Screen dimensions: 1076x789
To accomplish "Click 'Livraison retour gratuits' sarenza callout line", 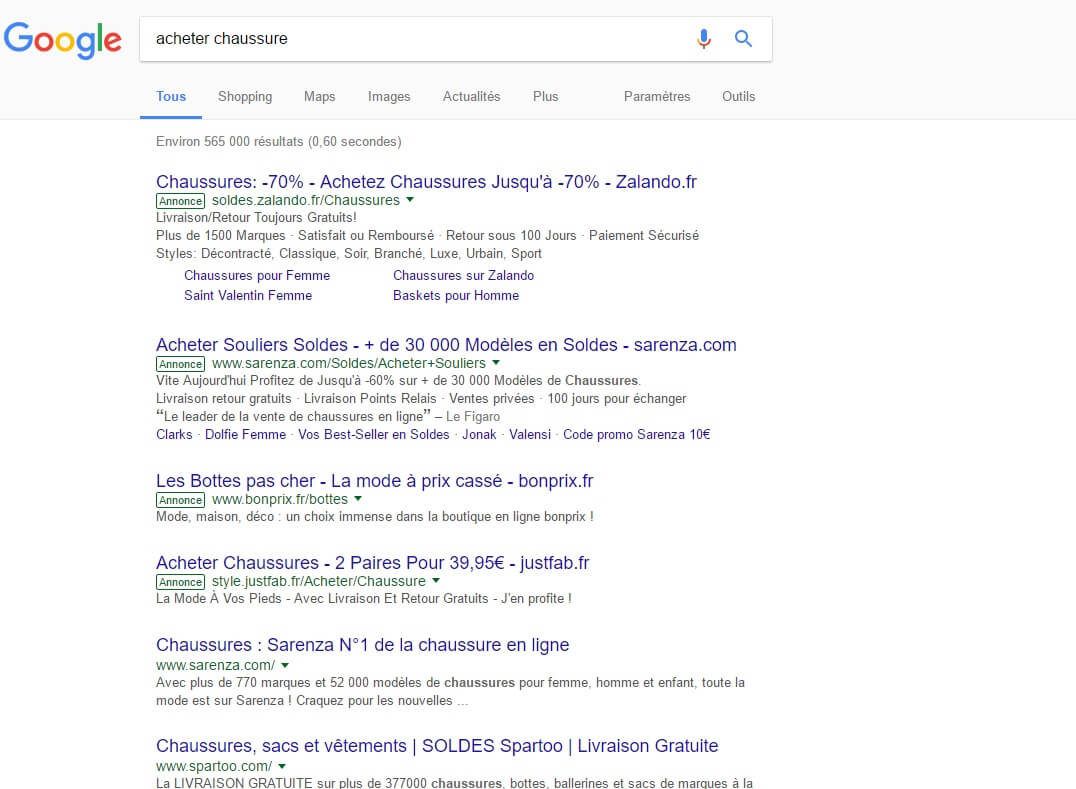I will pos(421,399).
